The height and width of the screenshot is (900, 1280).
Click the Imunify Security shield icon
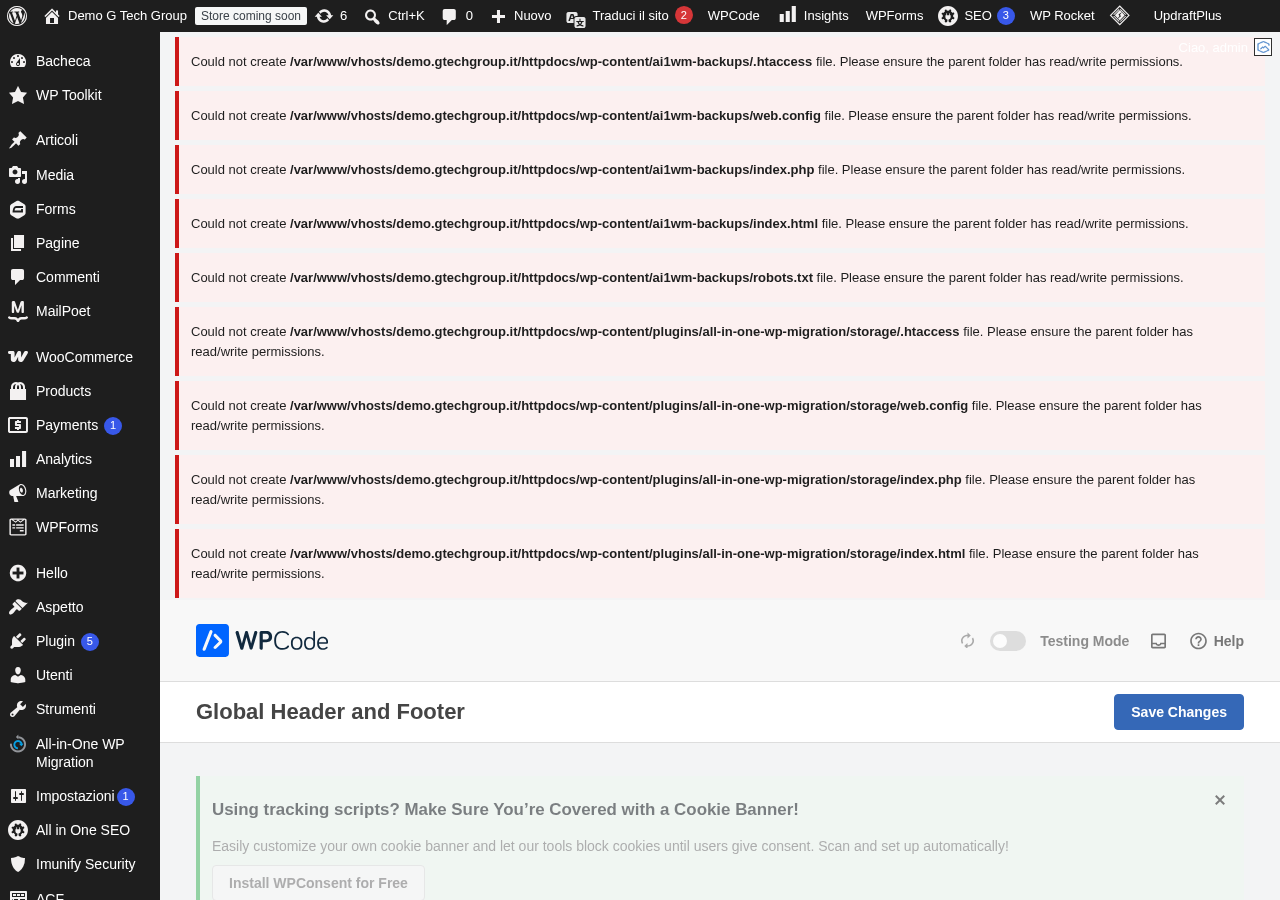pos(18,864)
